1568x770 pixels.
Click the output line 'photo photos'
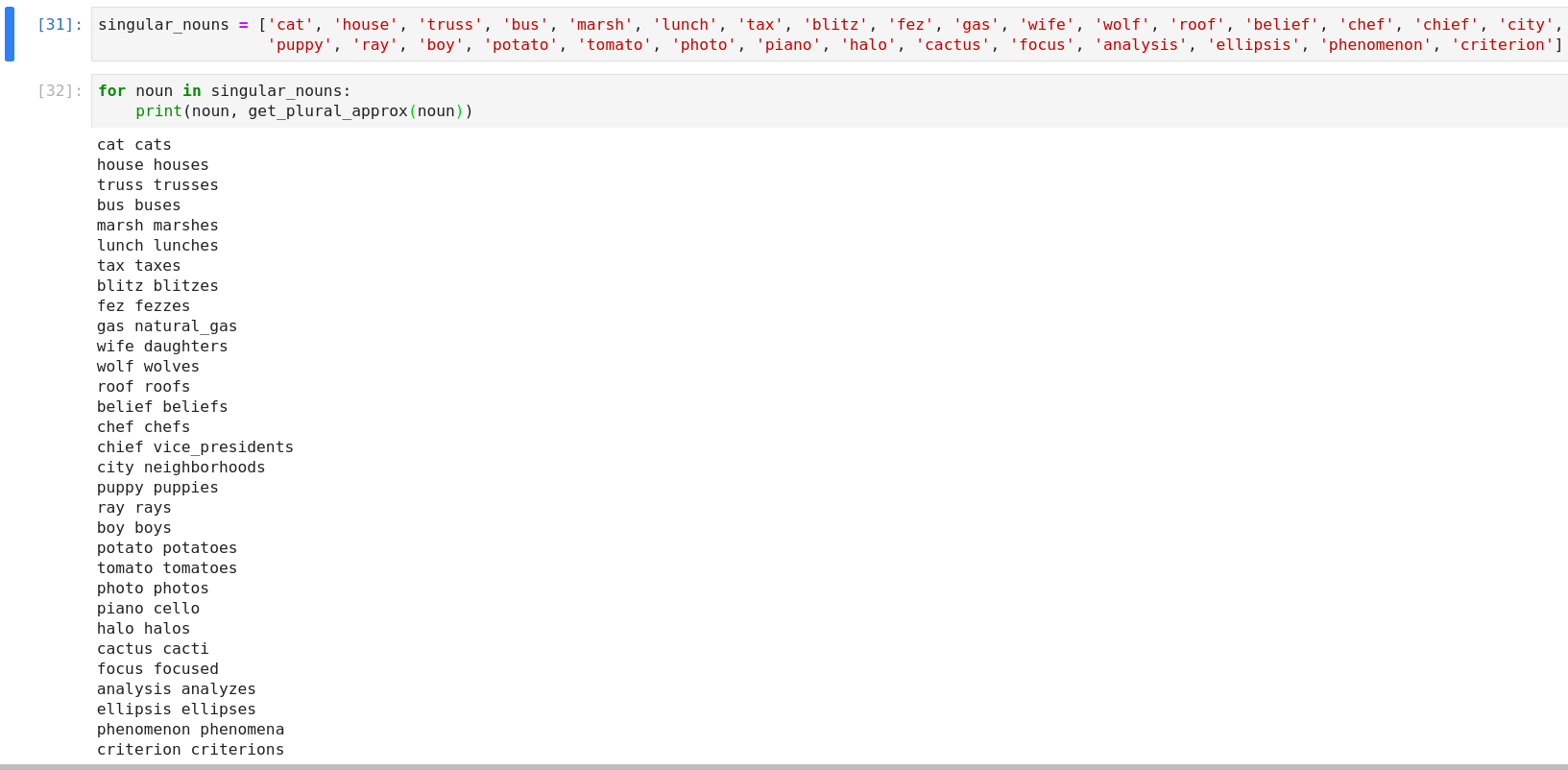[153, 589]
